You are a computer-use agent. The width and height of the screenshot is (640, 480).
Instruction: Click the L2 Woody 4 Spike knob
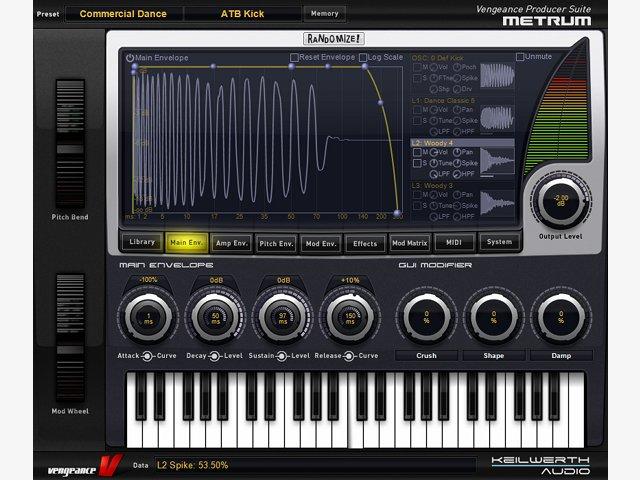pyautogui.click(x=457, y=163)
